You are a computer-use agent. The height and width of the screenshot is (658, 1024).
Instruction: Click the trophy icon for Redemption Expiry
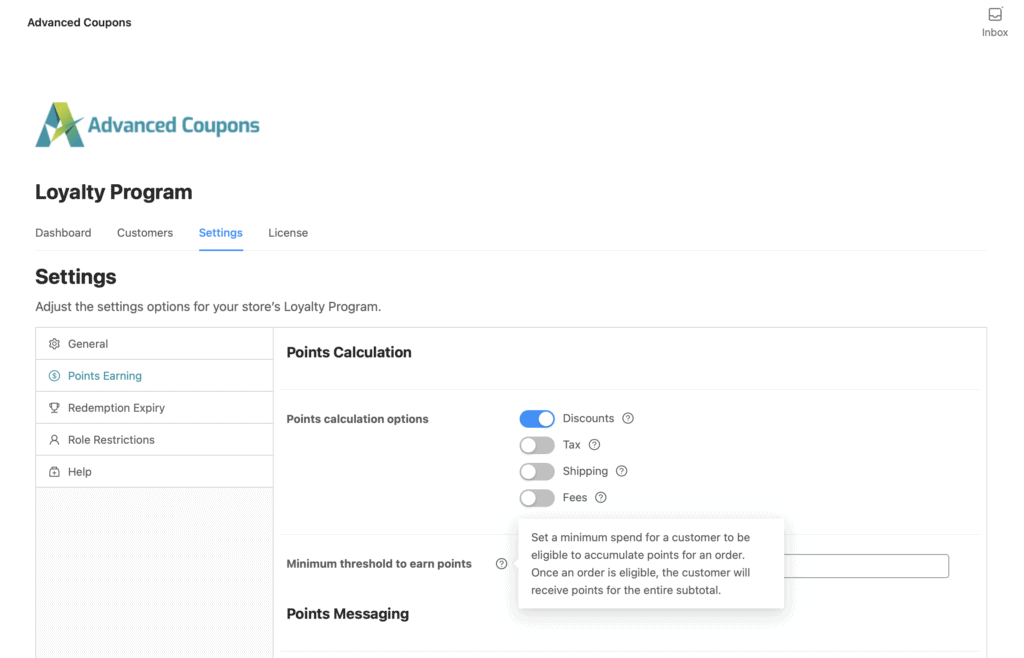pyautogui.click(x=55, y=408)
